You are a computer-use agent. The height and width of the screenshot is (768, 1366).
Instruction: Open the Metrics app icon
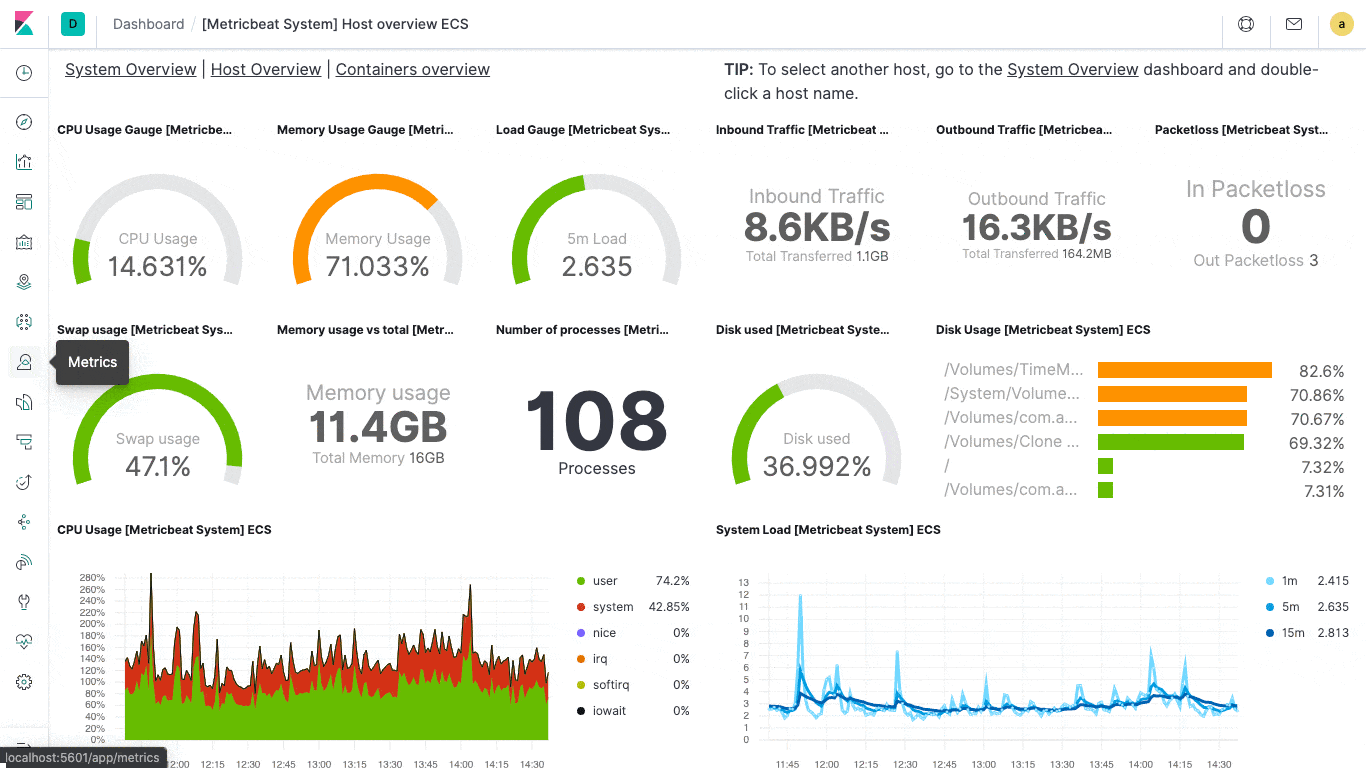(24, 362)
